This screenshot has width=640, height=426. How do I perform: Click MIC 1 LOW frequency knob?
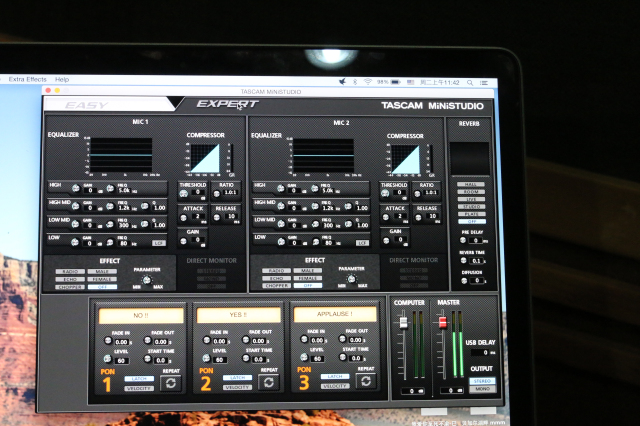(110, 242)
